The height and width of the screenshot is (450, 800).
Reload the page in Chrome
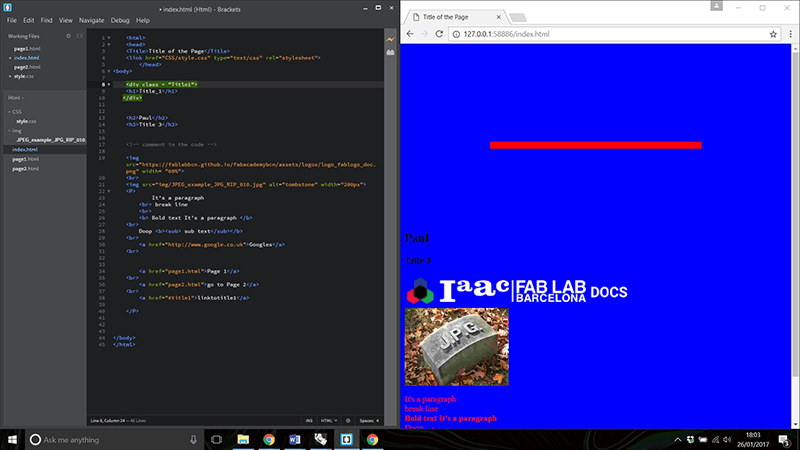(x=439, y=34)
